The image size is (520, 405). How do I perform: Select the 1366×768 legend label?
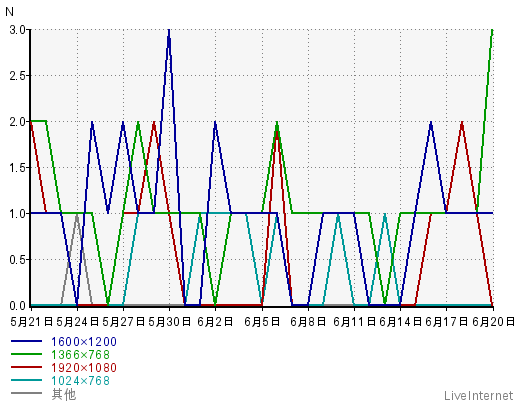pyautogui.click(x=80, y=355)
